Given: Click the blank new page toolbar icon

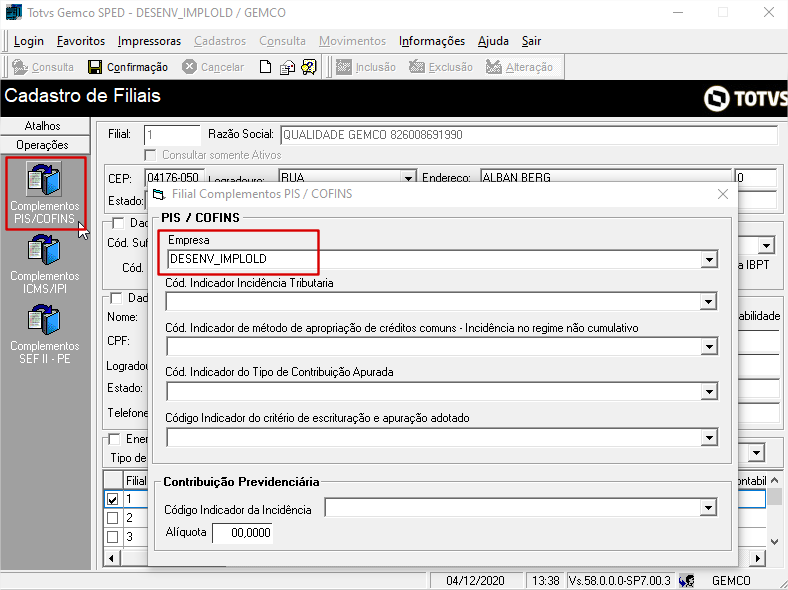Looking at the screenshot, I should (x=265, y=67).
